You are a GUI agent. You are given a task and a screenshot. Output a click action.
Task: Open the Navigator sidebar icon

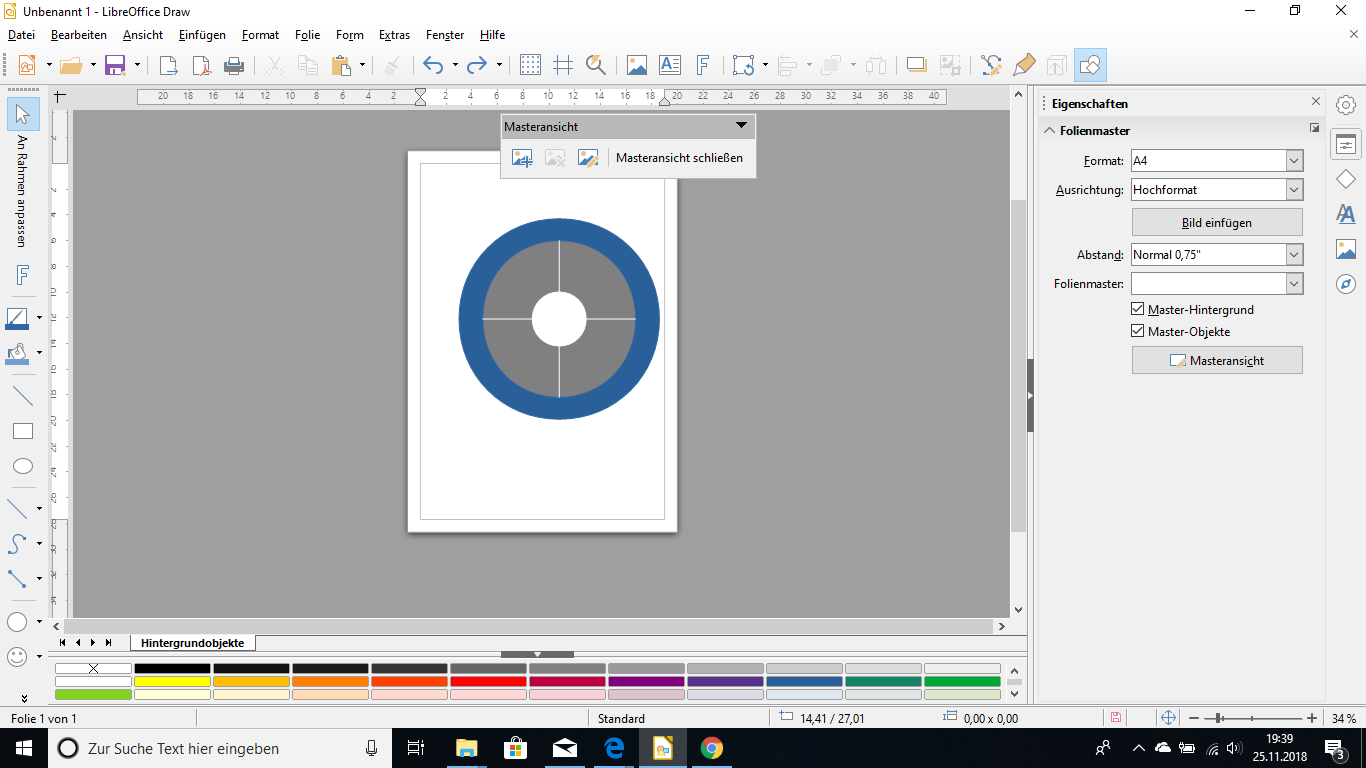[1346, 284]
